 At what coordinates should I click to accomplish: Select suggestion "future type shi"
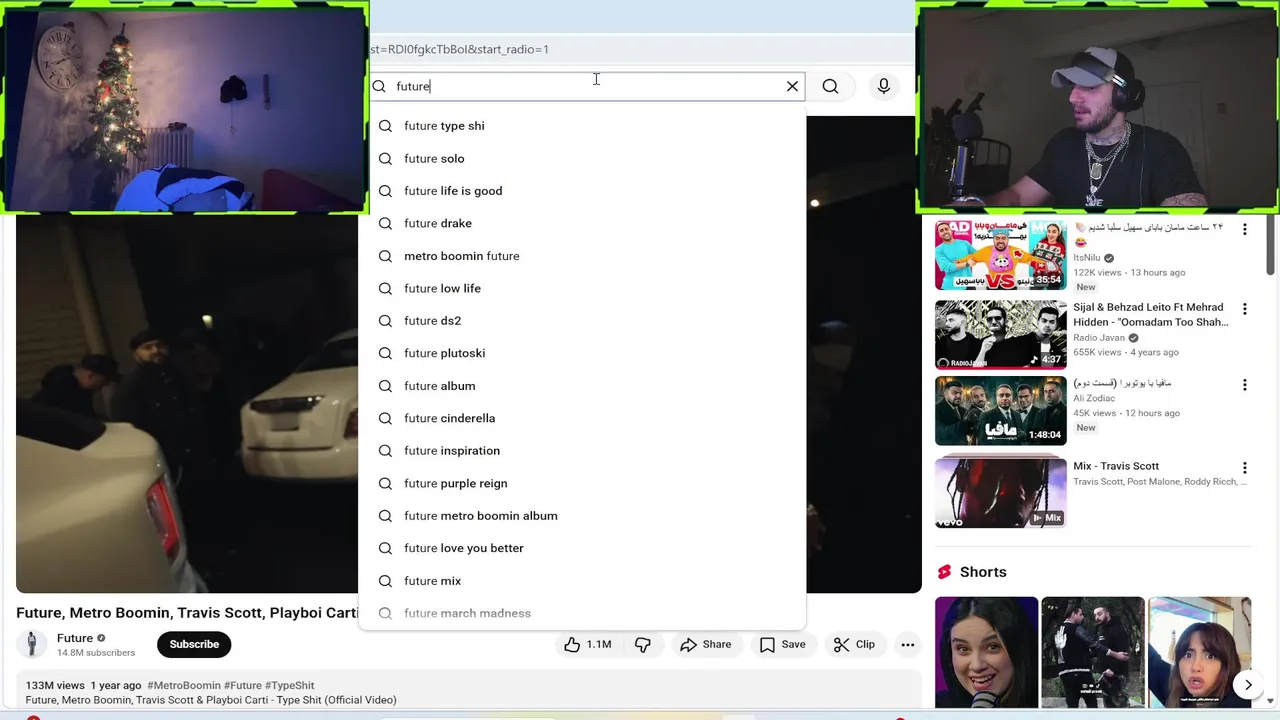click(582, 126)
